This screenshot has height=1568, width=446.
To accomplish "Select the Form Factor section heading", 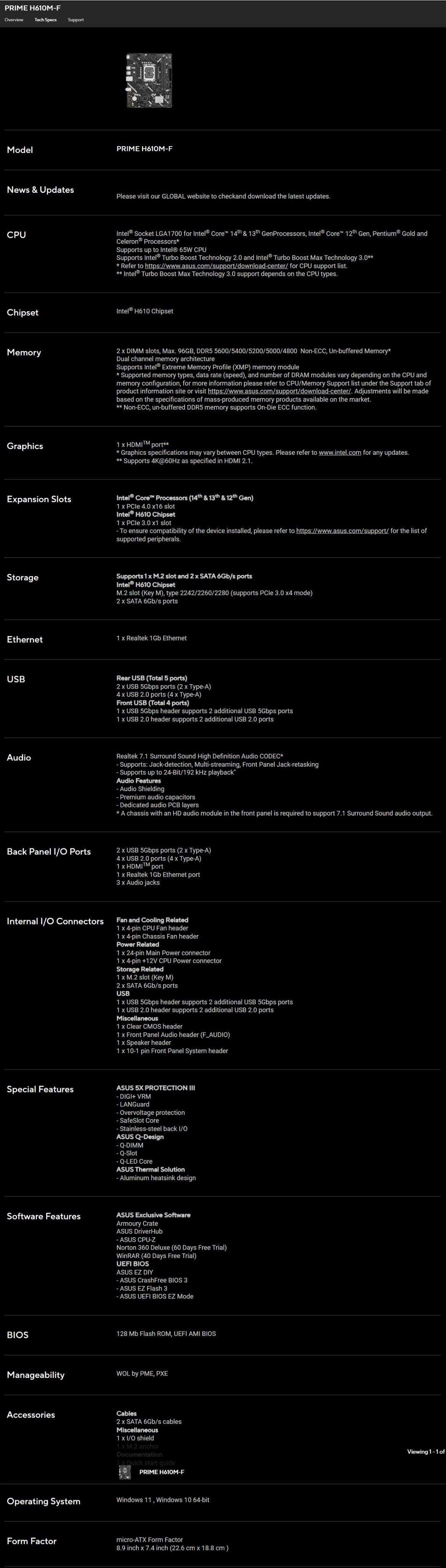I will [x=32, y=1541].
